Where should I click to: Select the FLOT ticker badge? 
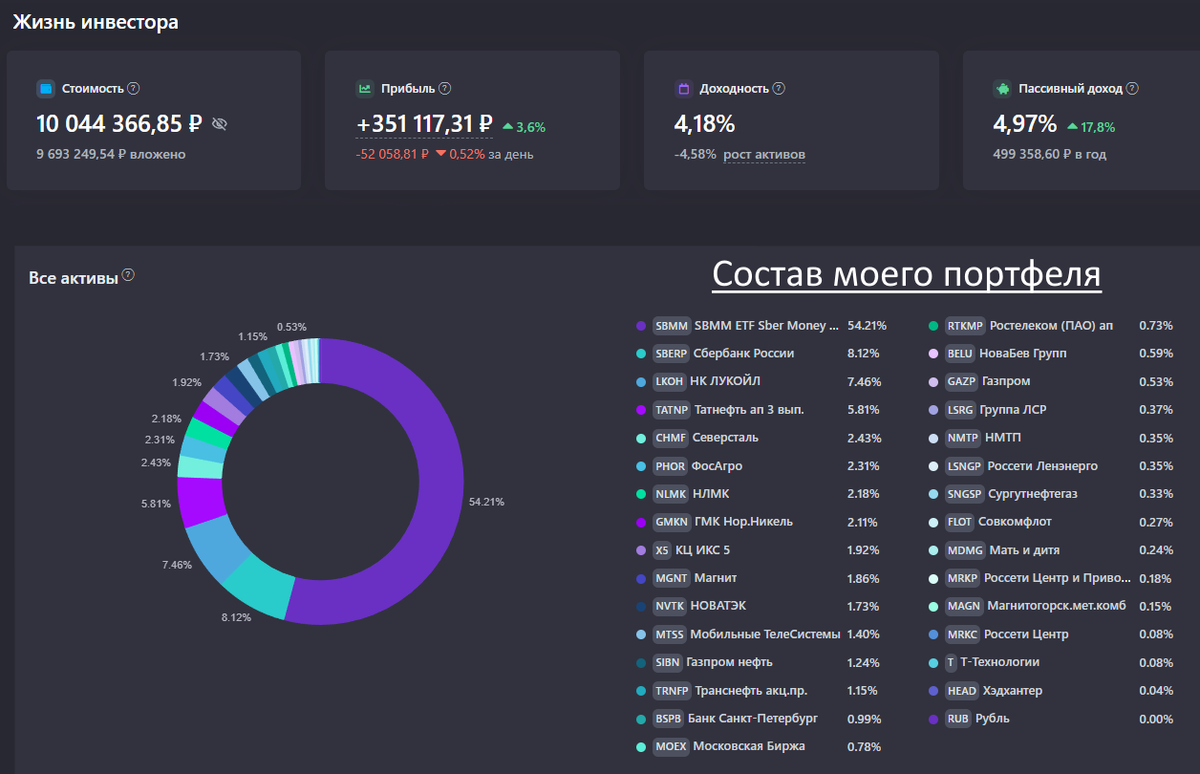(x=961, y=522)
